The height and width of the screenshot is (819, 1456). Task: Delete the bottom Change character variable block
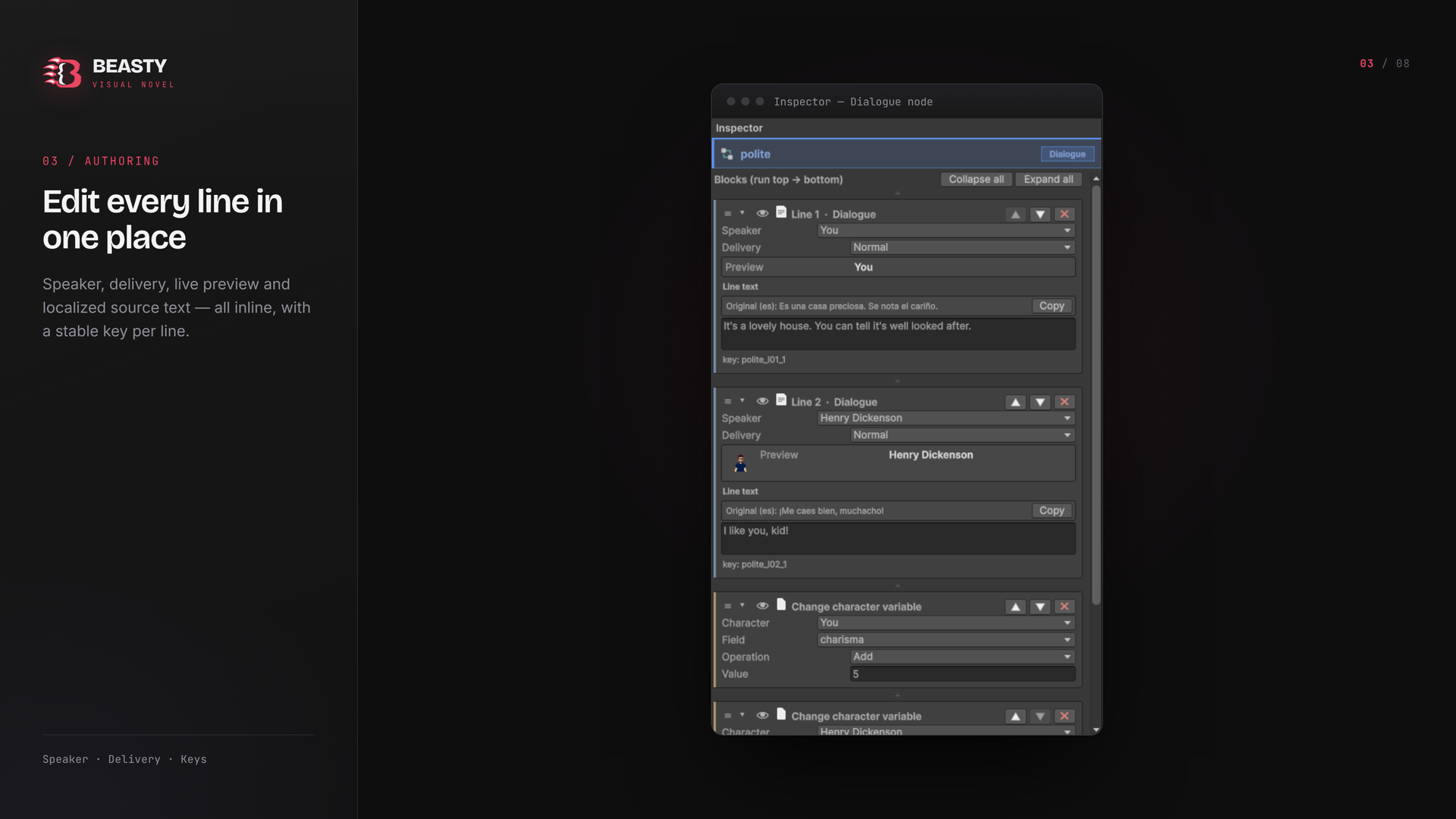coord(1065,717)
